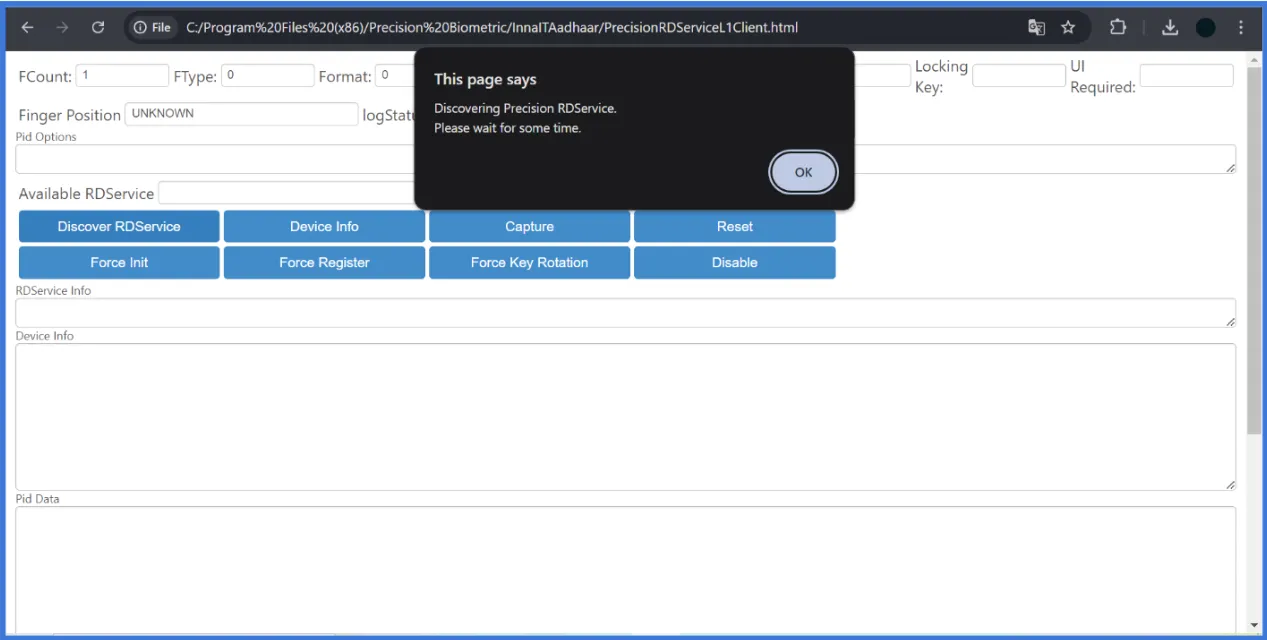
Task: Open the browser three-dot menu
Action: [1241, 28]
